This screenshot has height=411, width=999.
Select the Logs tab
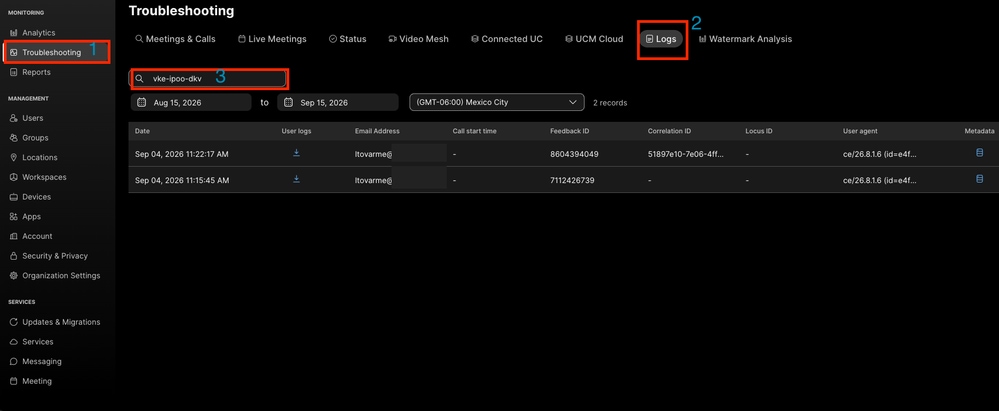click(661, 39)
